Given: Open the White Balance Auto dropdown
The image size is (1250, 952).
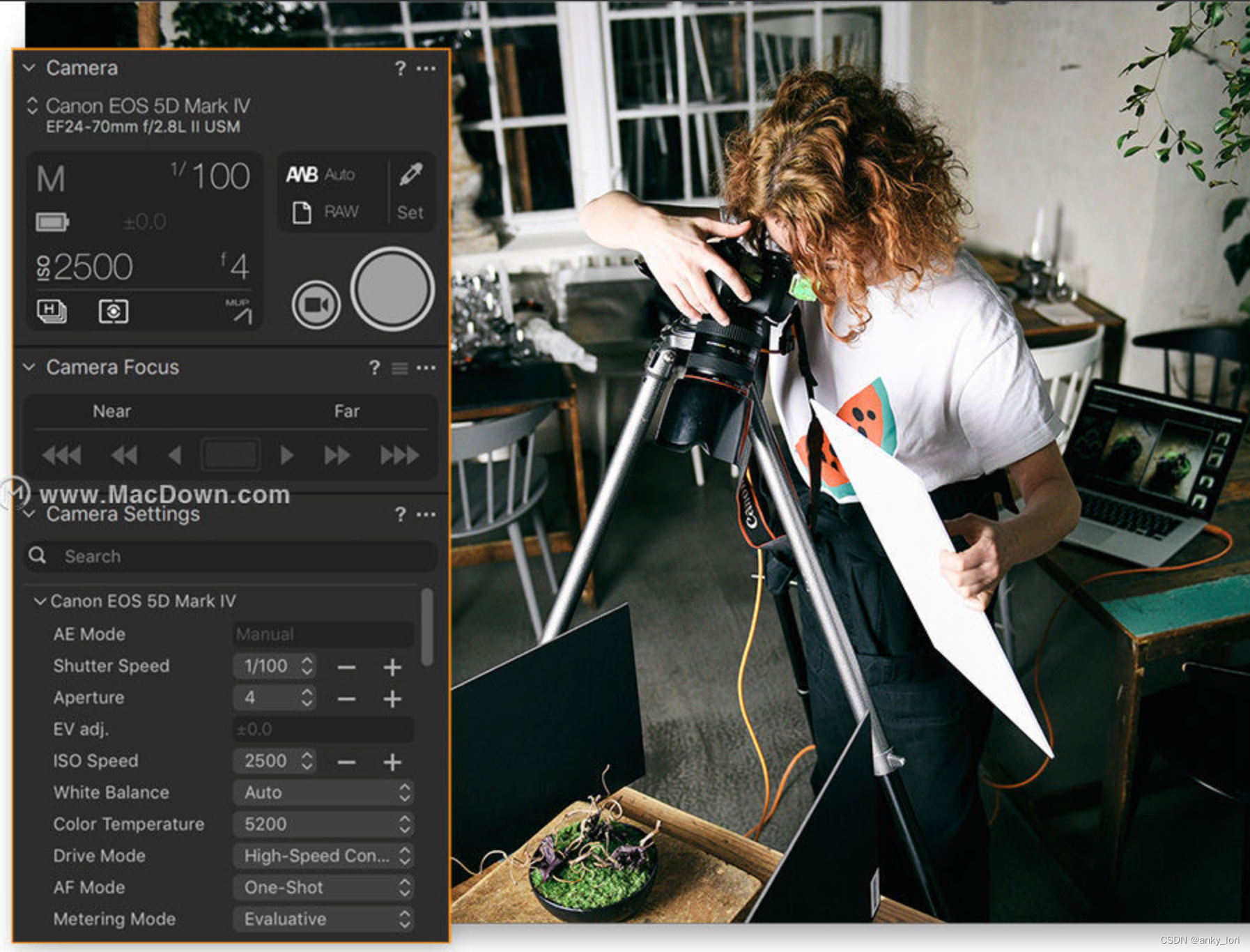Looking at the screenshot, I should [x=323, y=792].
